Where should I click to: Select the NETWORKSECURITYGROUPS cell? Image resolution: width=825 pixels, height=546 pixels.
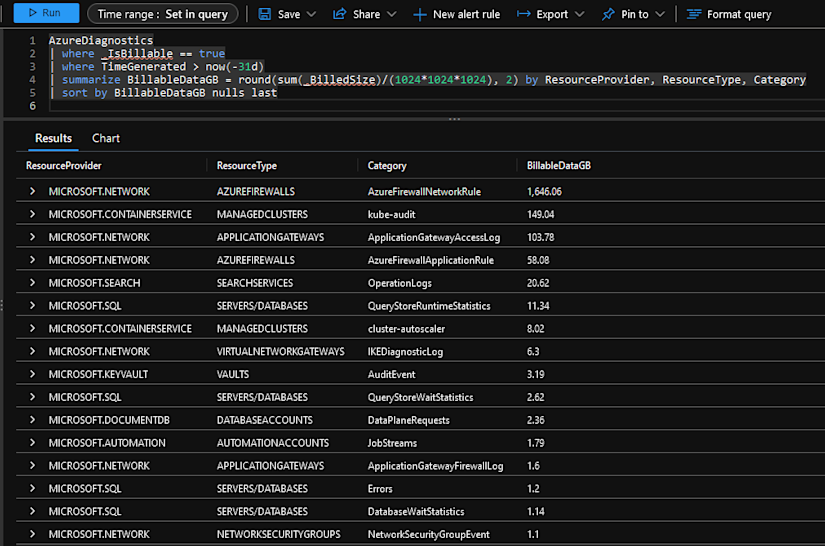[x=278, y=534]
